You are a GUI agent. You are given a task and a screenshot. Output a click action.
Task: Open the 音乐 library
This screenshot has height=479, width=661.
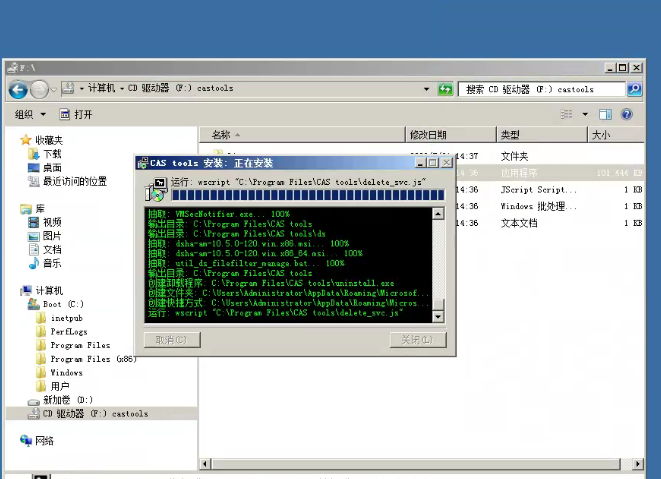pos(51,263)
